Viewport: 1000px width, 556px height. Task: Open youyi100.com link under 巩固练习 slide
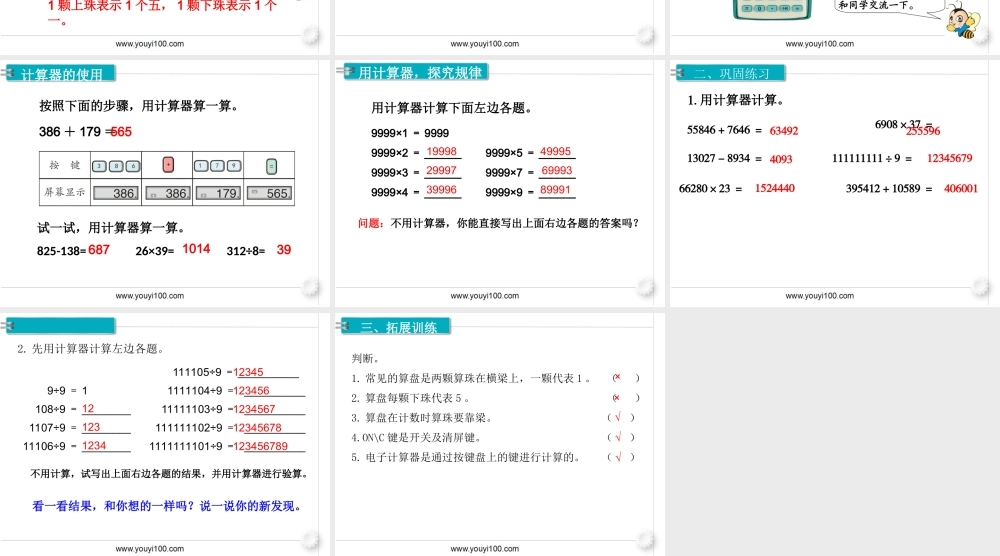click(820, 296)
